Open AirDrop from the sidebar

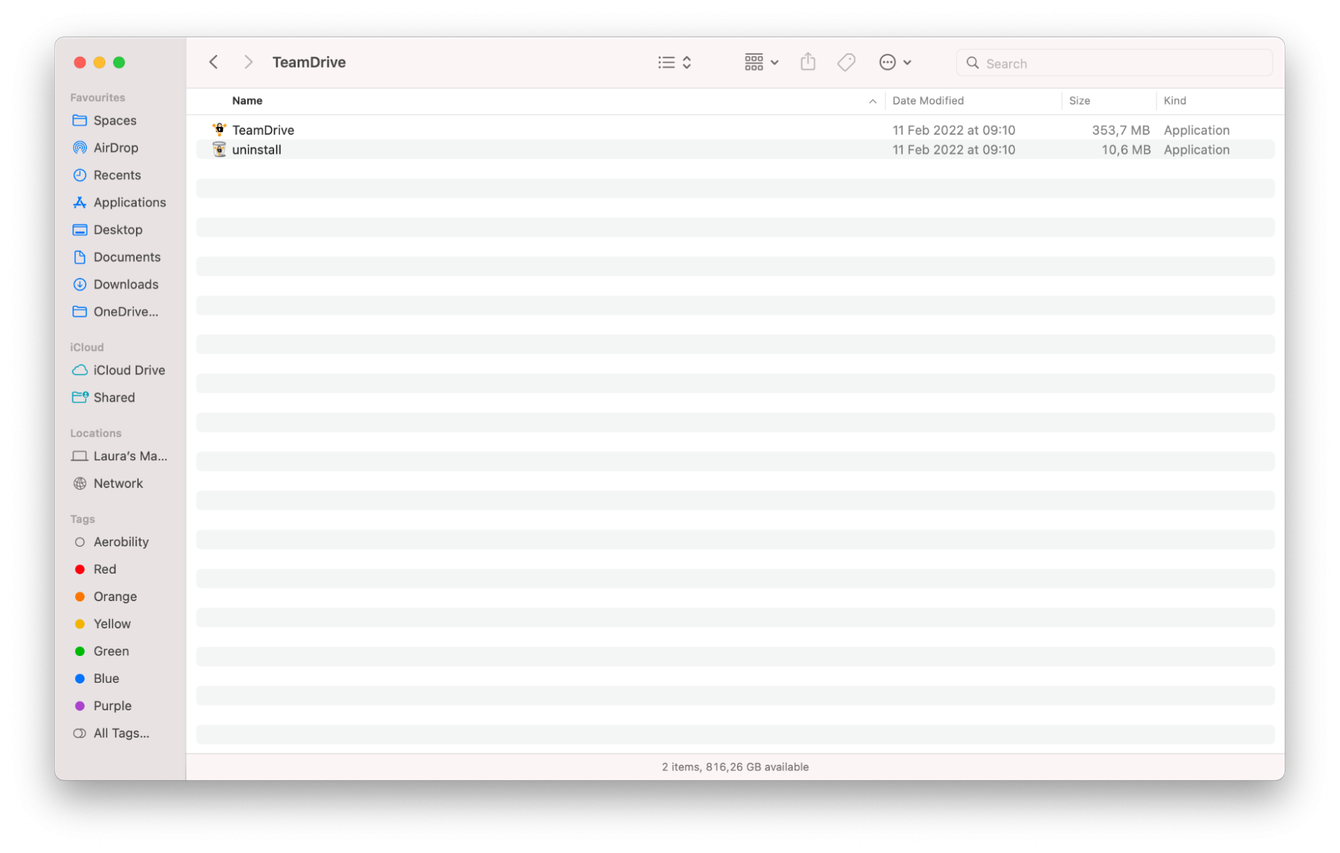[115, 148]
